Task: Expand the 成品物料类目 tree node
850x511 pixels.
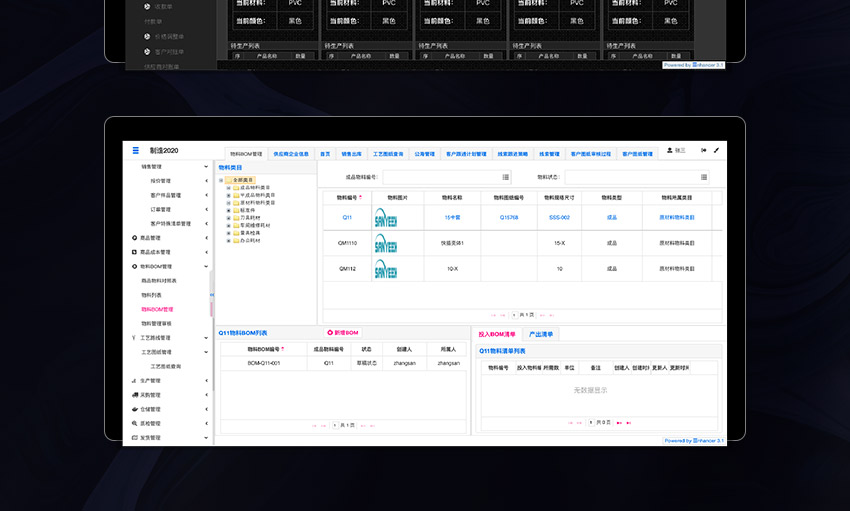Action: tap(229, 187)
